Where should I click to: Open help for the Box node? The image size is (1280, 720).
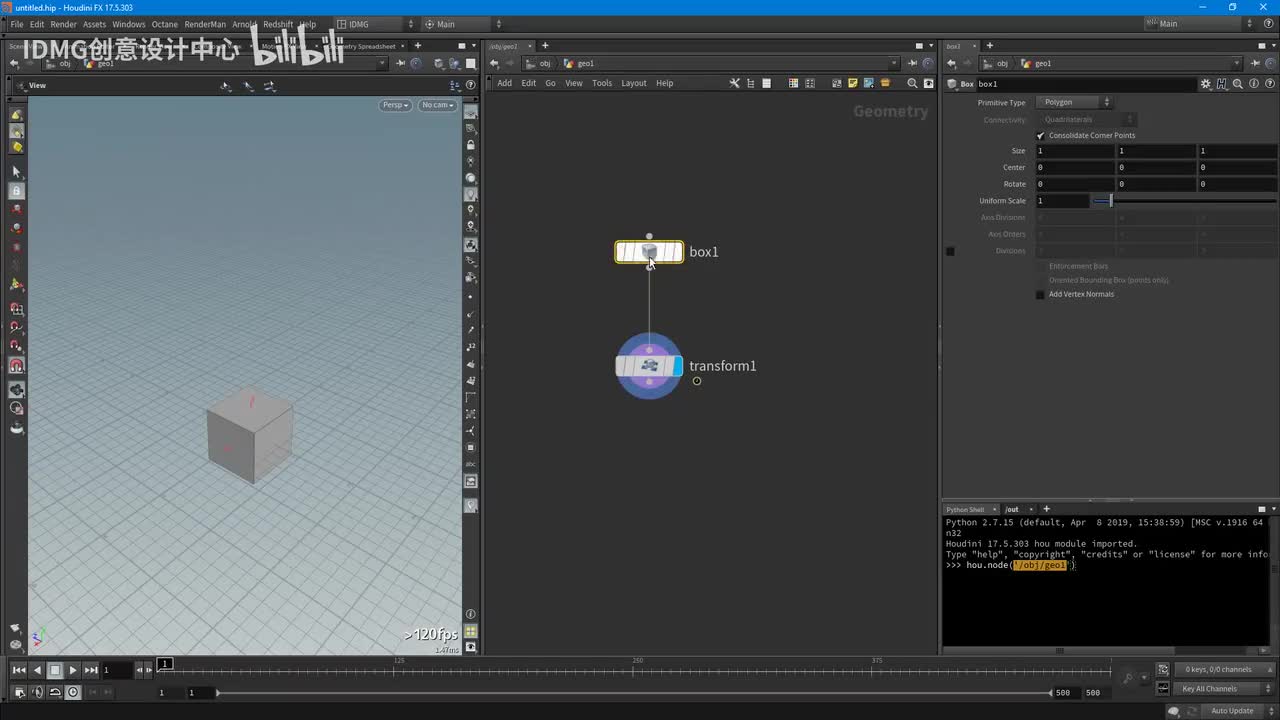coord(1268,84)
